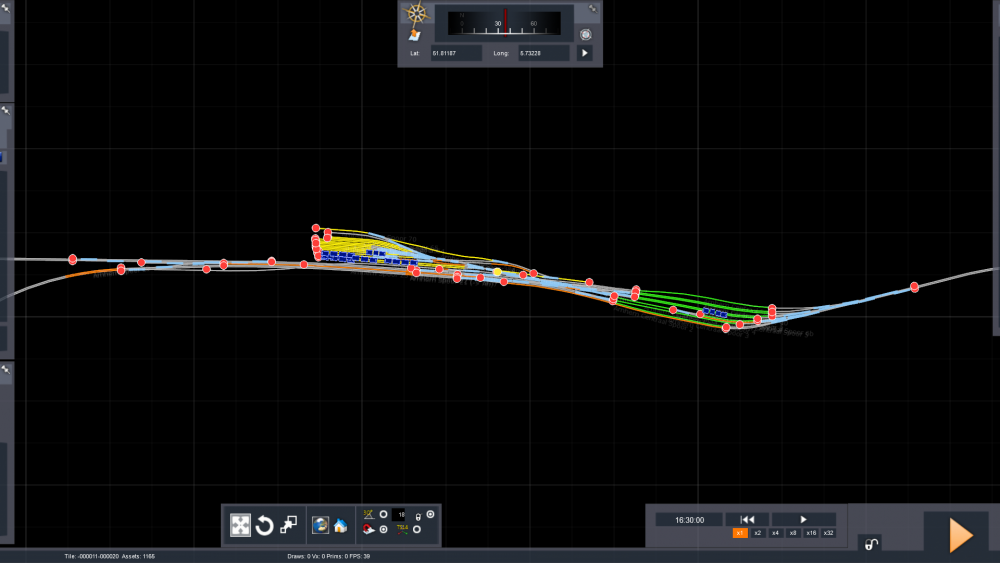Click the Latitude input field
This screenshot has width=1000, height=563.
click(456, 53)
